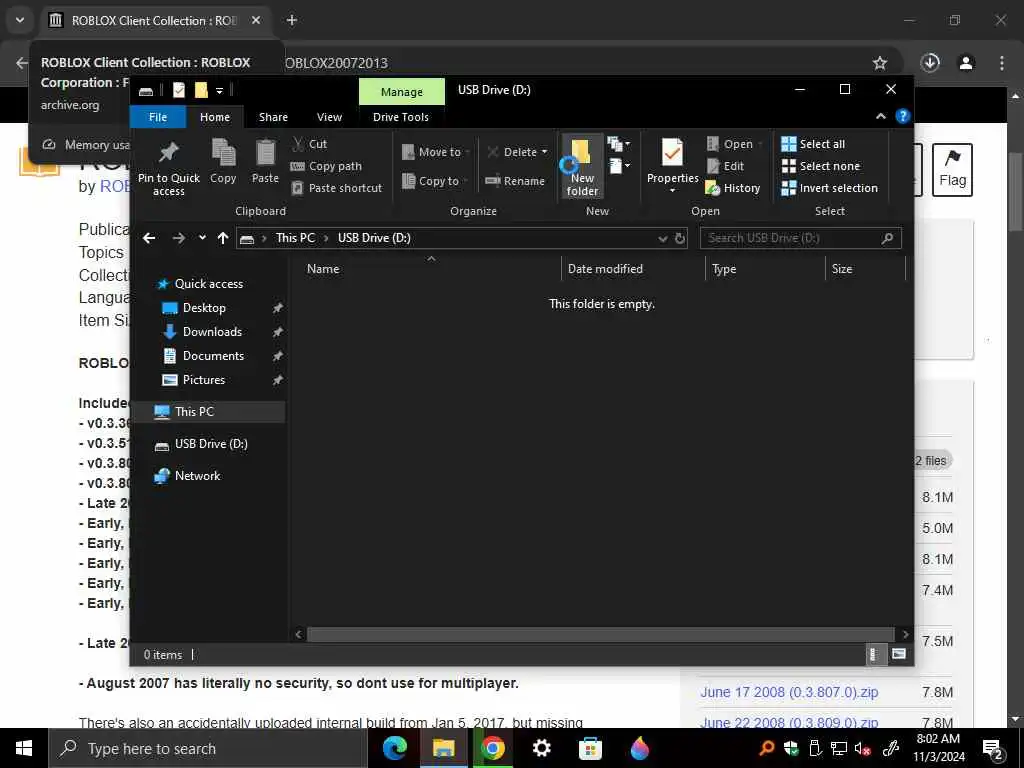The image size is (1024, 768).
Task: Click the Rename ribbon button
Action: pos(515,181)
